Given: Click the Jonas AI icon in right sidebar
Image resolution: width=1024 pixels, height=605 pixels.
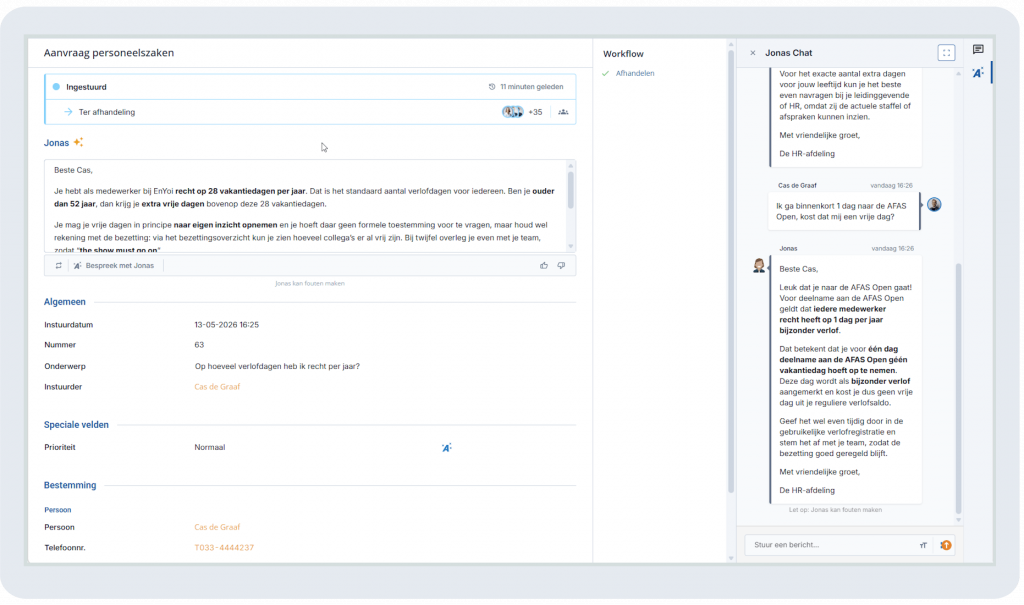Looking at the screenshot, I should click(x=978, y=73).
